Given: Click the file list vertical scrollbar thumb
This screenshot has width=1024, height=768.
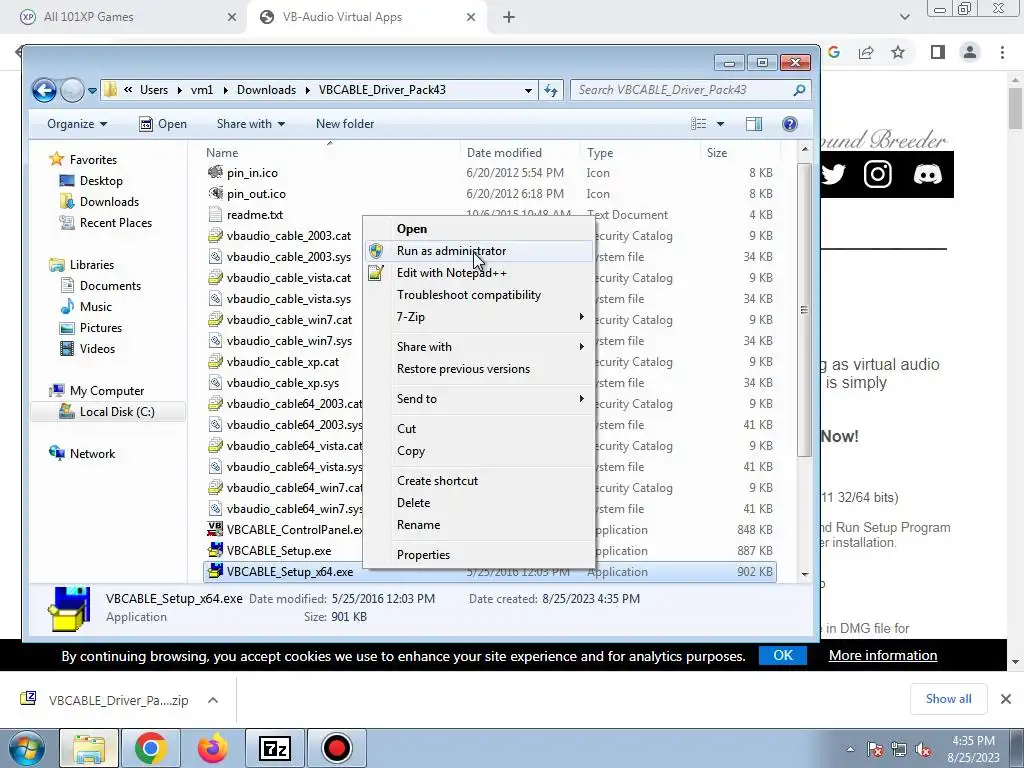Looking at the screenshot, I should [805, 310].
